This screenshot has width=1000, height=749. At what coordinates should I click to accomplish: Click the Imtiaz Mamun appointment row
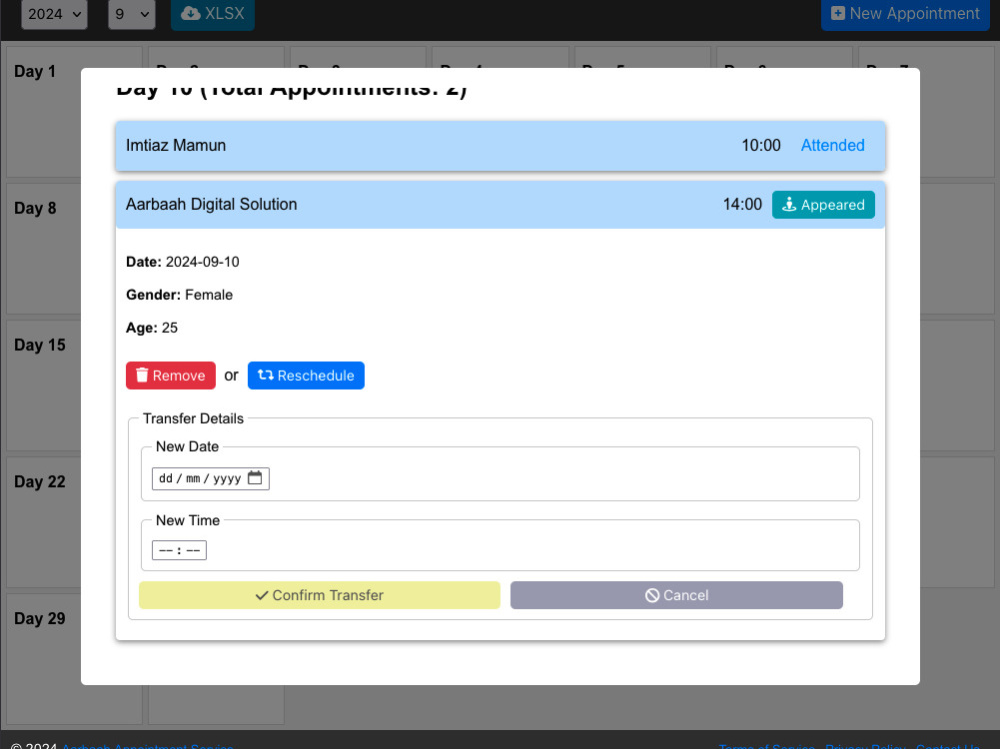point(500,145)
